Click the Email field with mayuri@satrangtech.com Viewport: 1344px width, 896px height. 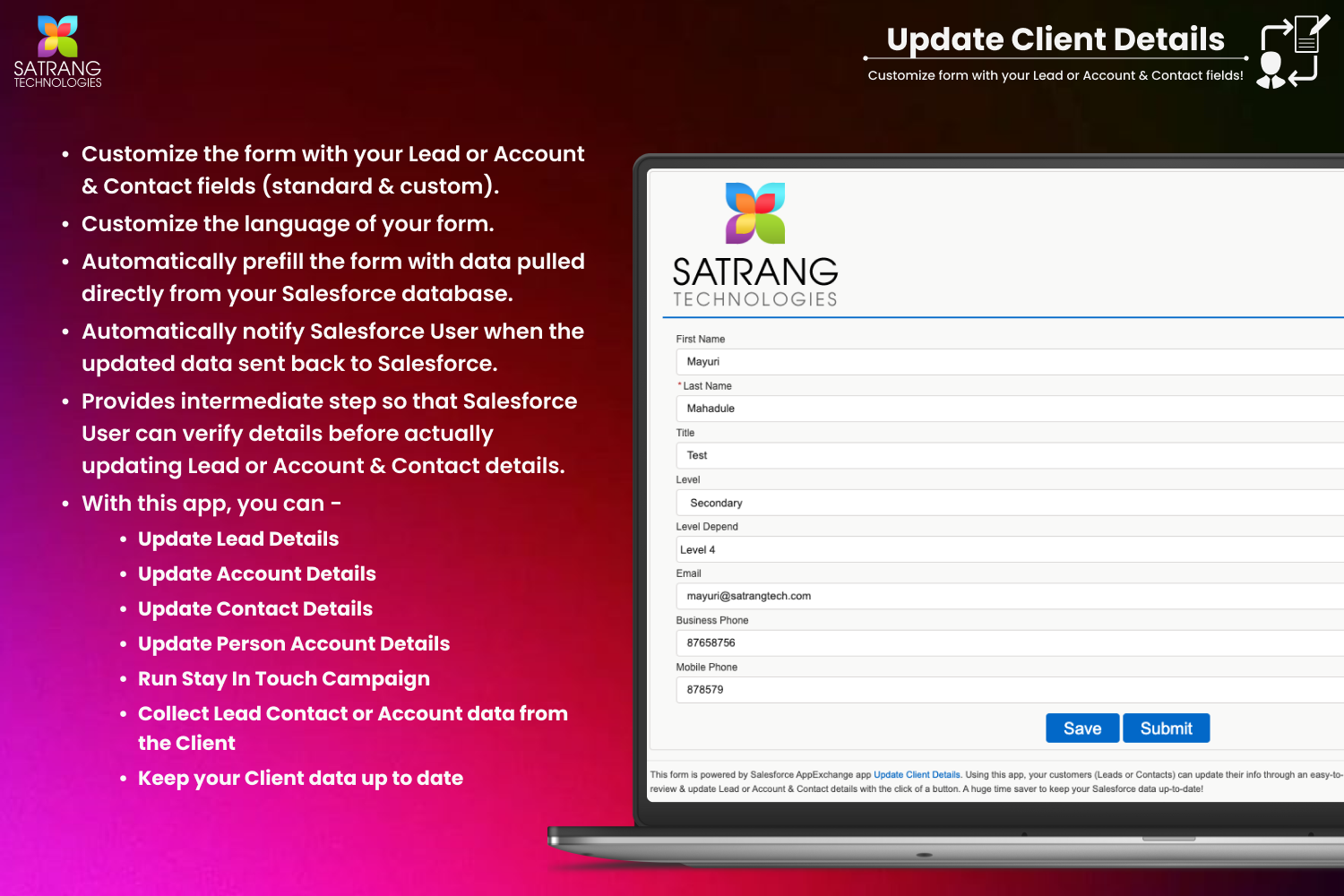coord(1010,596)
